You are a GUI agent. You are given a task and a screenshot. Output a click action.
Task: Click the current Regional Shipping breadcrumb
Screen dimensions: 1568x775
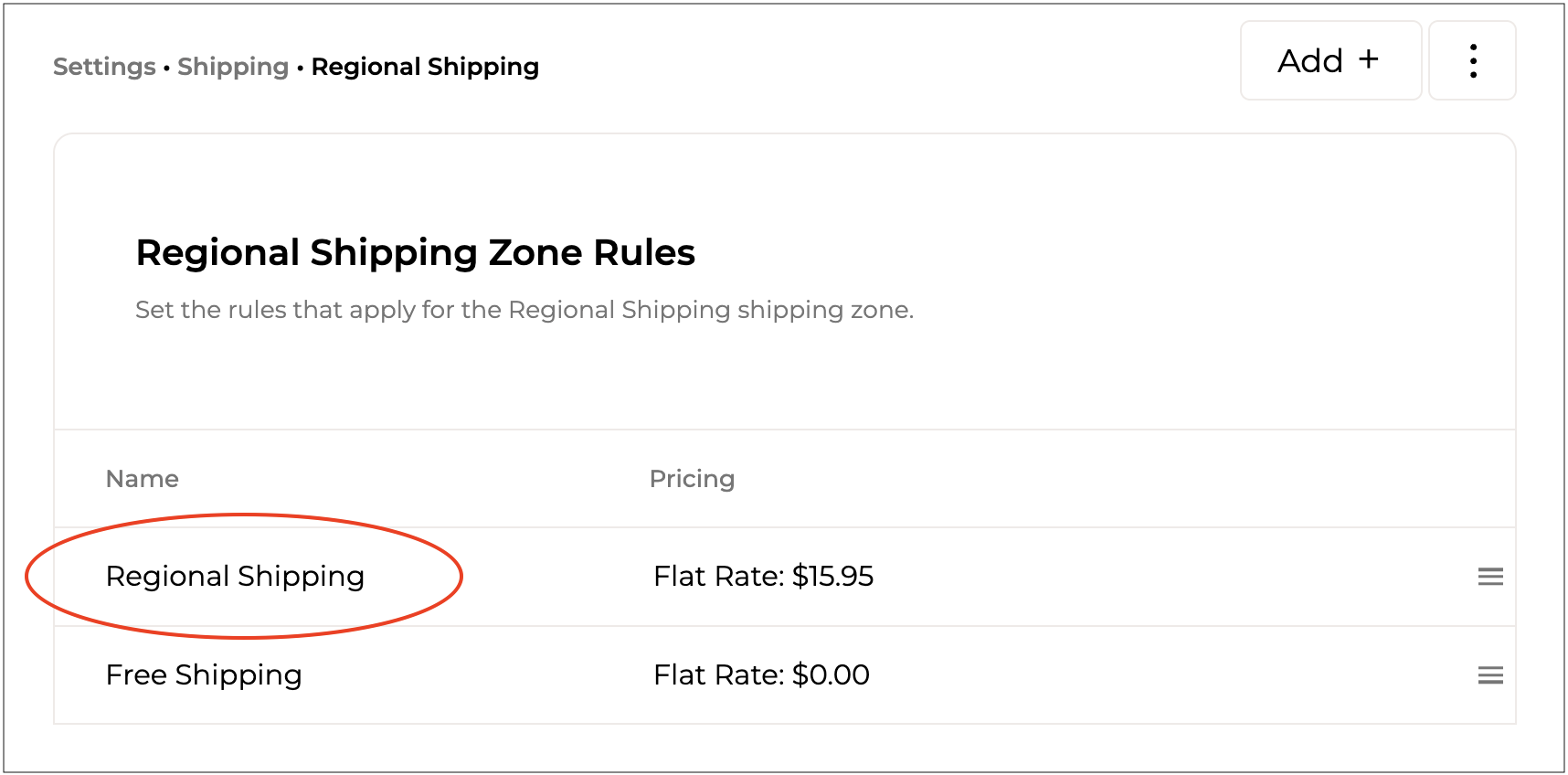pyautogui.click(x=425, y=67)
